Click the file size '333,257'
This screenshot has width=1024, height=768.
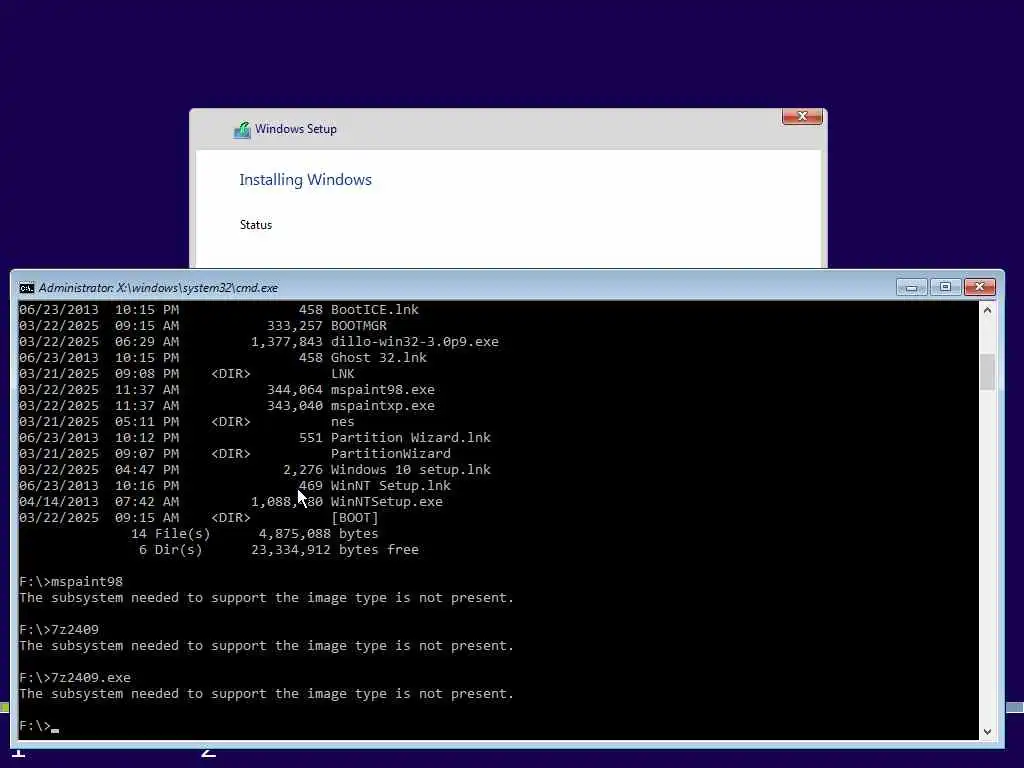[x=295, y=325]
